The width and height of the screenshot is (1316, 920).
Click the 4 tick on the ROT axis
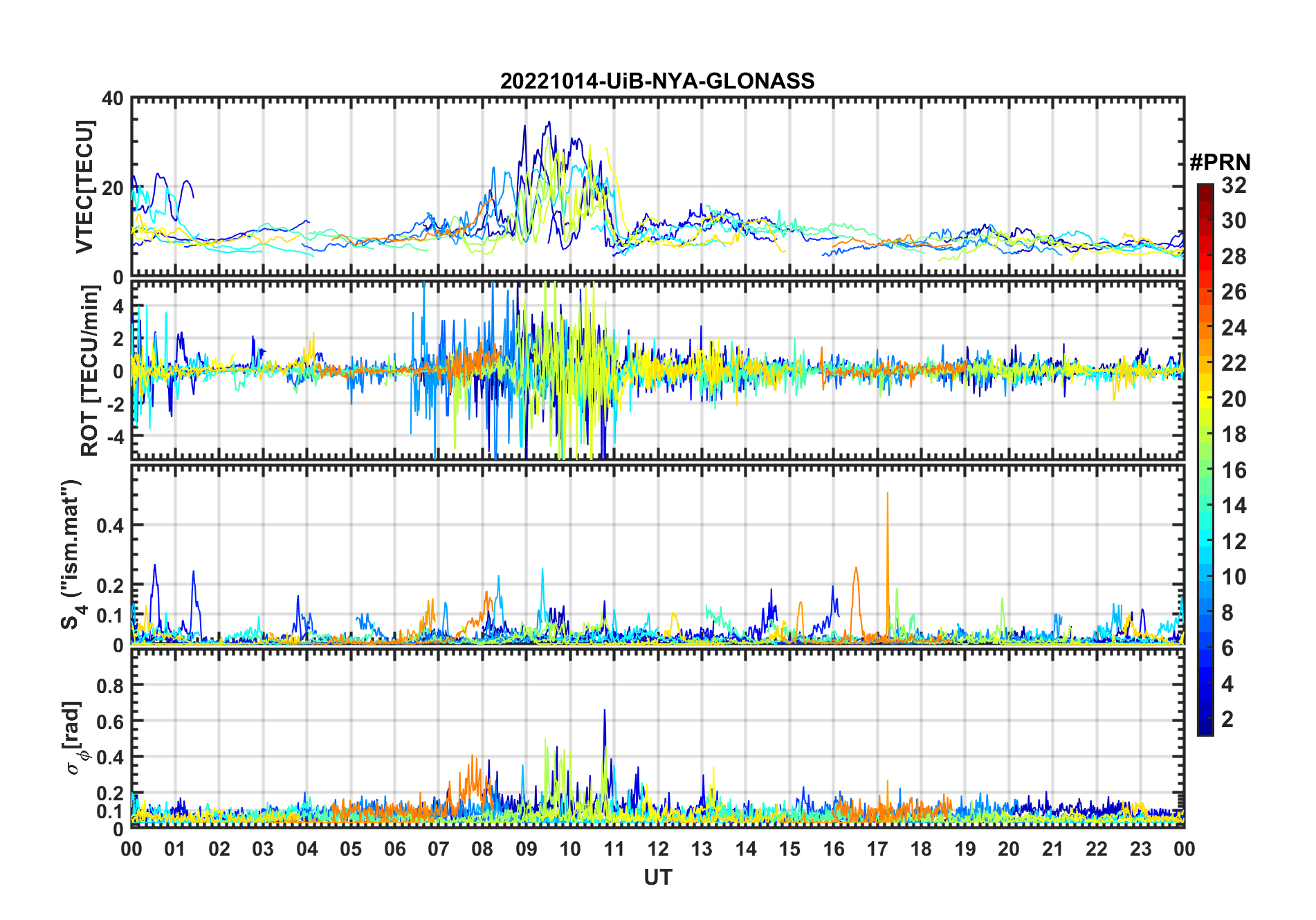coord(118,306)
